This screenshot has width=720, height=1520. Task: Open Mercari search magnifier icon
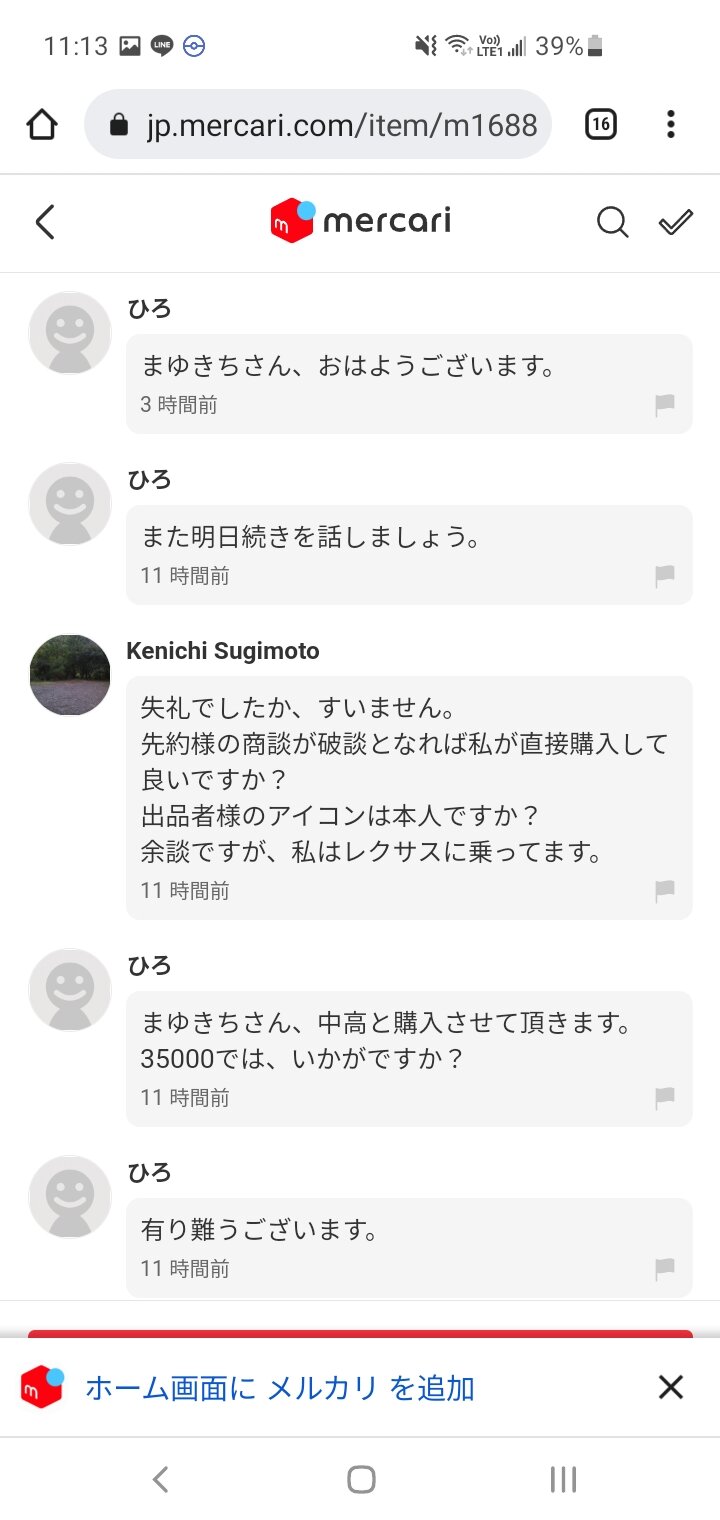click(x=612, y=222)
